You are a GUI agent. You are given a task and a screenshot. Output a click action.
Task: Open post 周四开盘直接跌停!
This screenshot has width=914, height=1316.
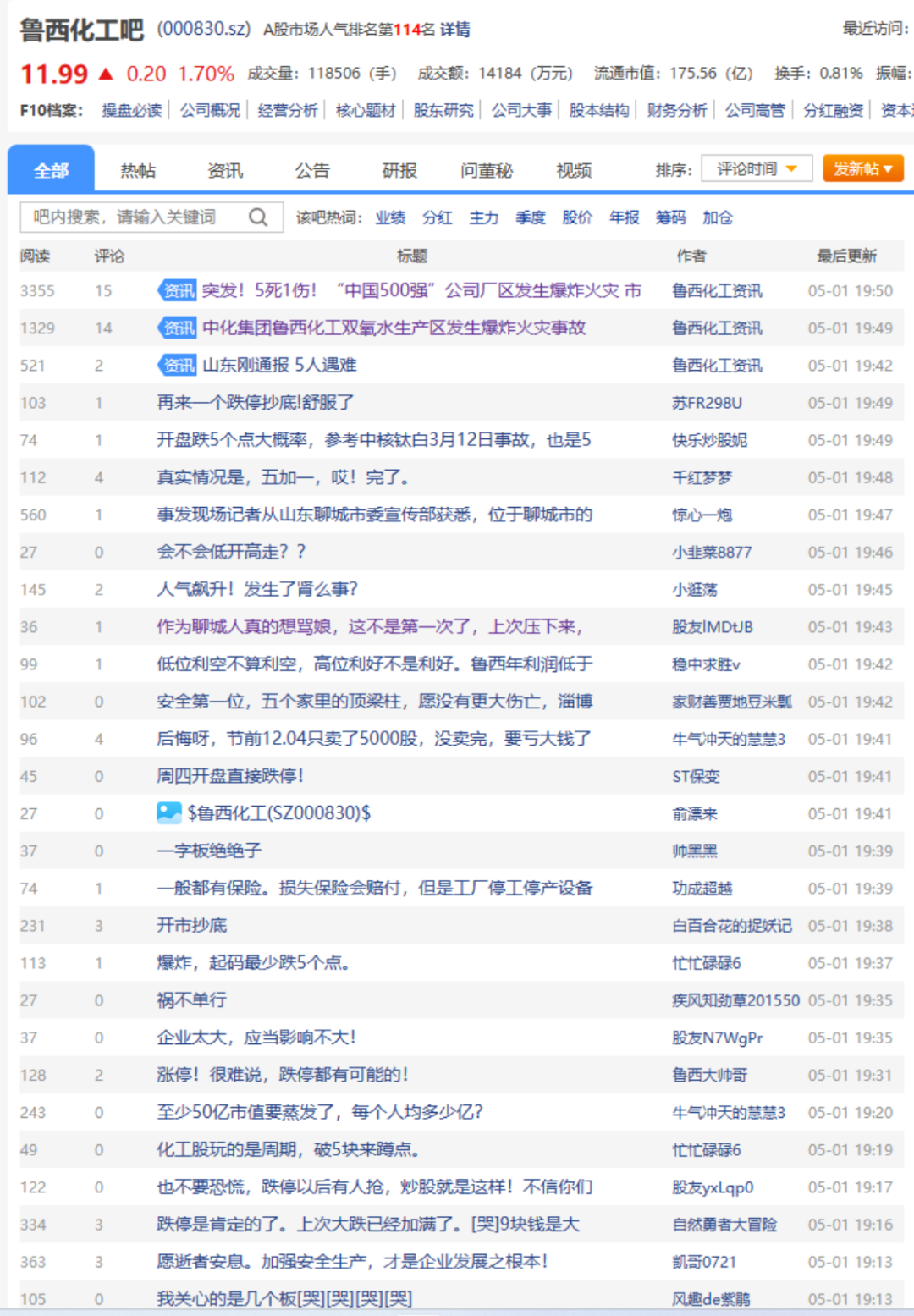[230, 776]
